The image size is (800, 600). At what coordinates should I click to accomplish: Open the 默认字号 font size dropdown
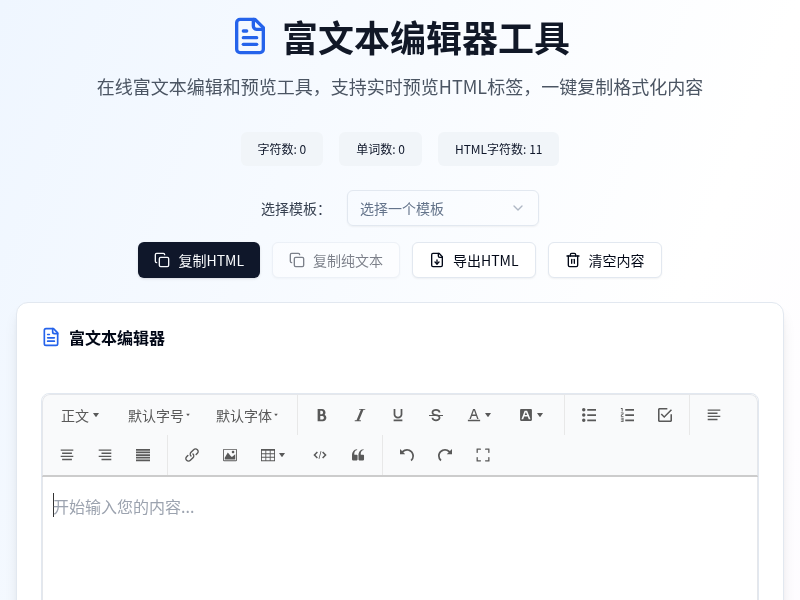(158, 415)
